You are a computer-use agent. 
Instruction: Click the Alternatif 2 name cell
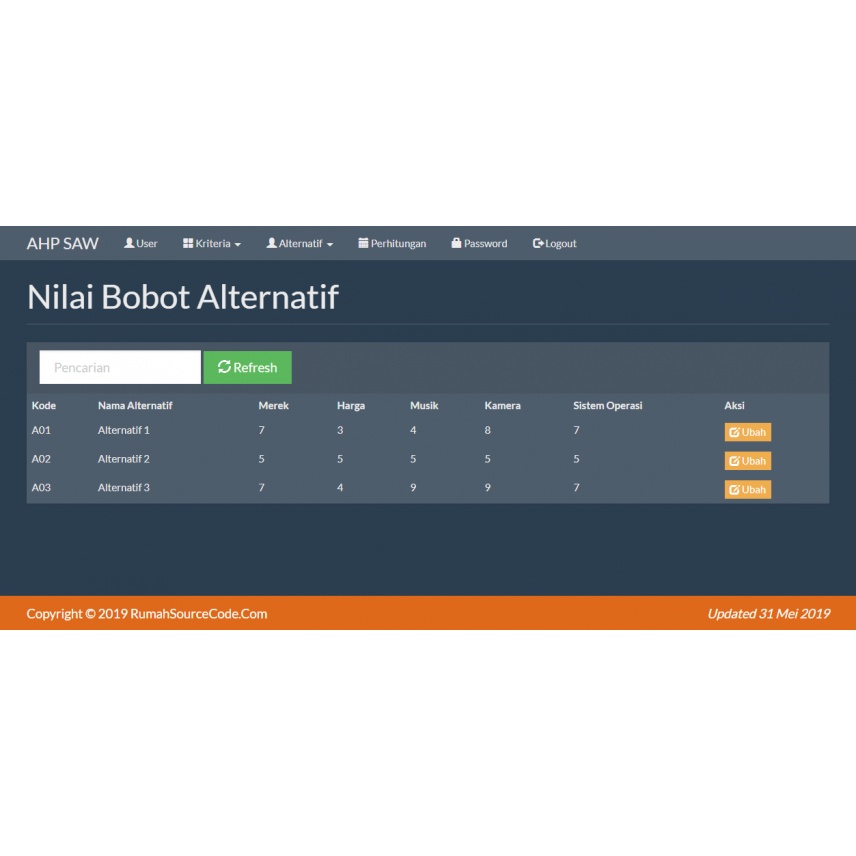(x=123, y=459)
